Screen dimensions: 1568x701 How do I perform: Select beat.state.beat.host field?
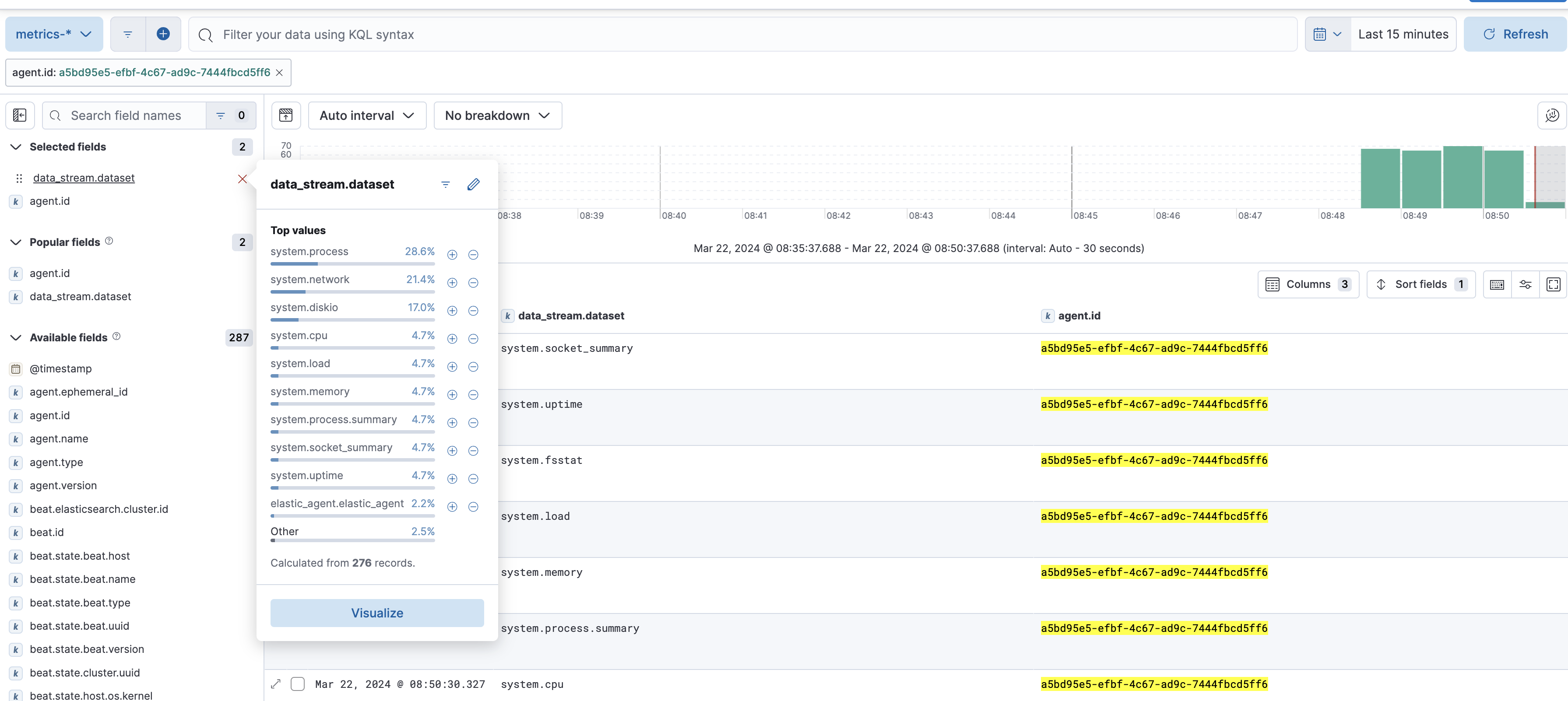point(80,556)
